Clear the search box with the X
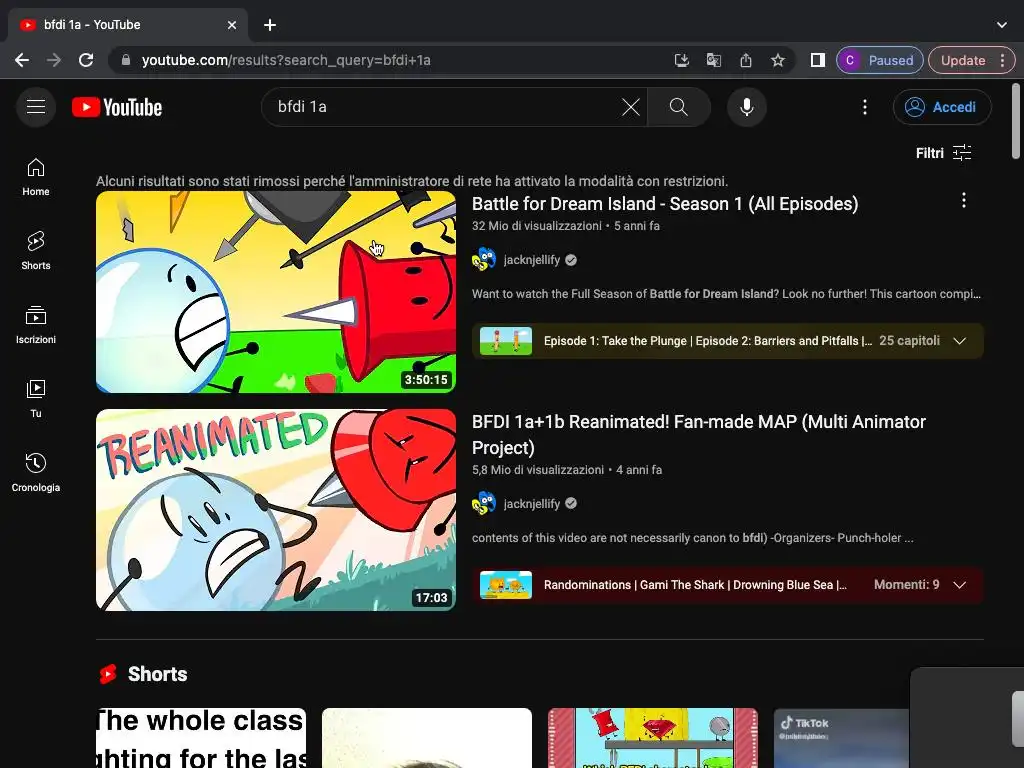Screen dimensions: 1024x768 pyautogui.click(x=630, y=107)
